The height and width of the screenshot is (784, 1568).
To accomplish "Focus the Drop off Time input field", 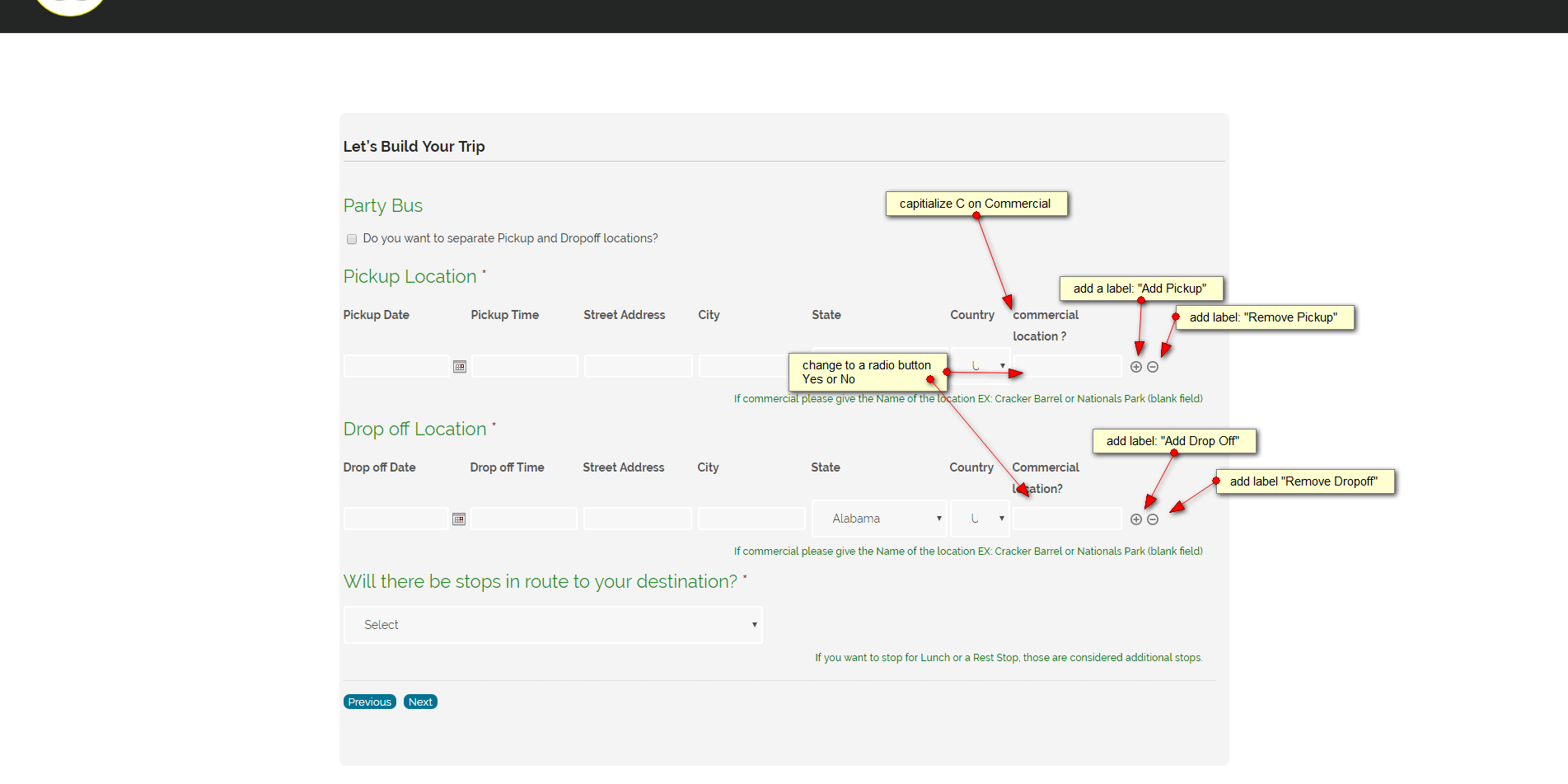I will pyautogui.click(x=523, y=519).
